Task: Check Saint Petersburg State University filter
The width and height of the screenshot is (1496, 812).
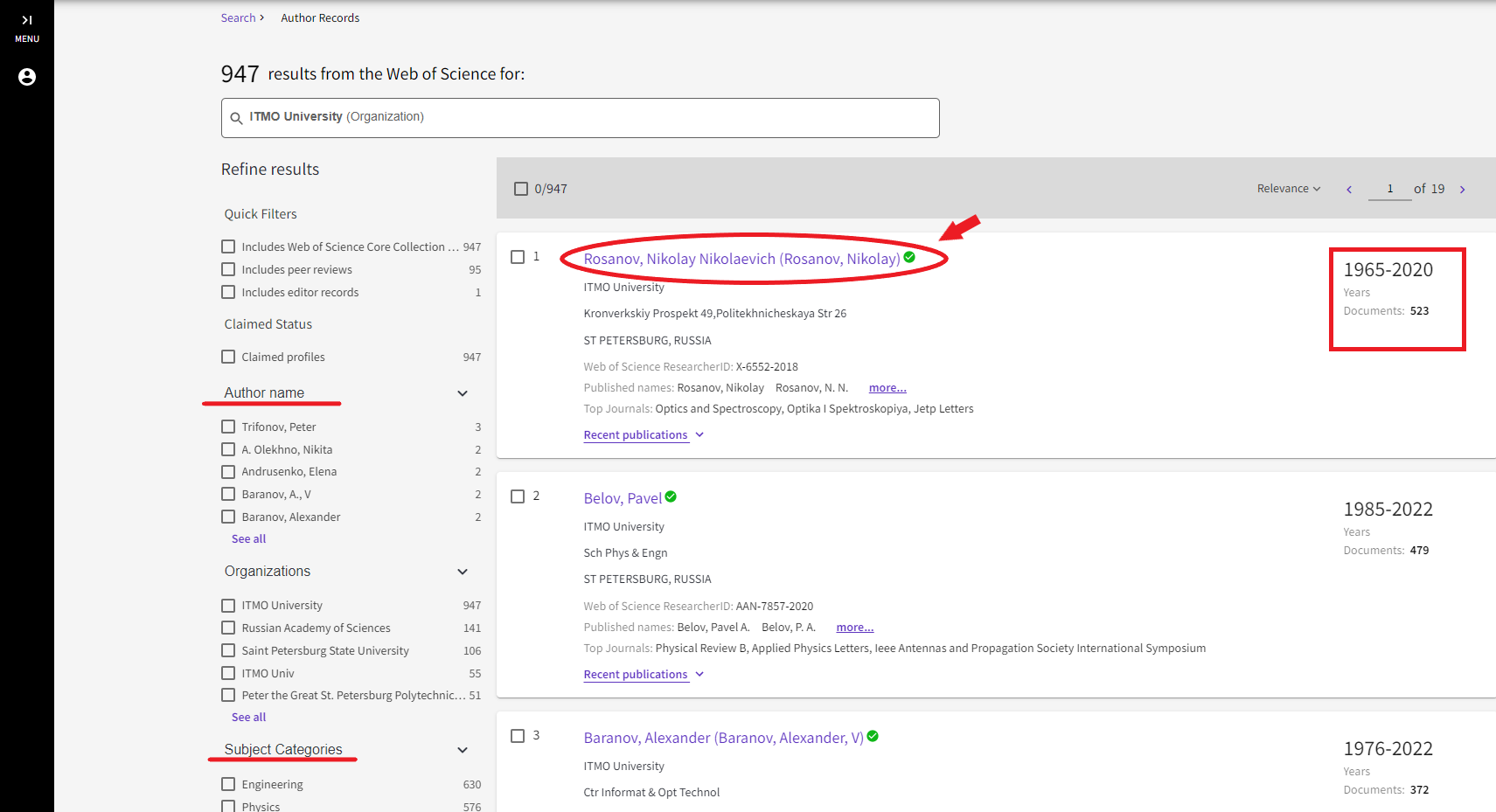Action: pos(228,650)
